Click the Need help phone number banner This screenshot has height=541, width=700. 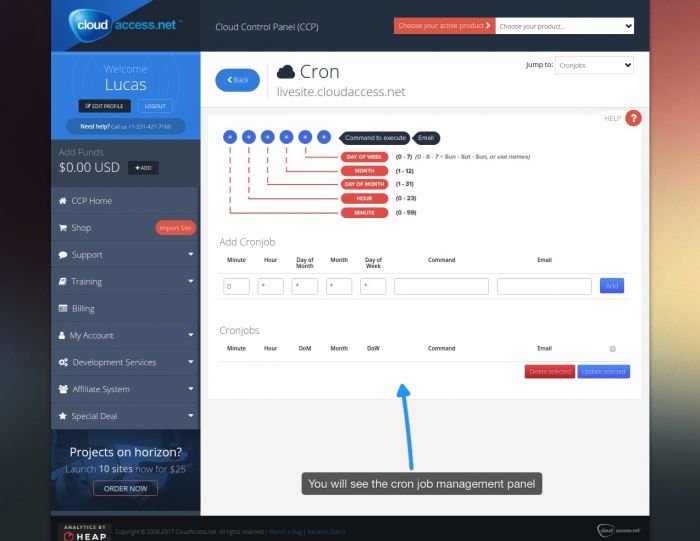coord(125,127)
